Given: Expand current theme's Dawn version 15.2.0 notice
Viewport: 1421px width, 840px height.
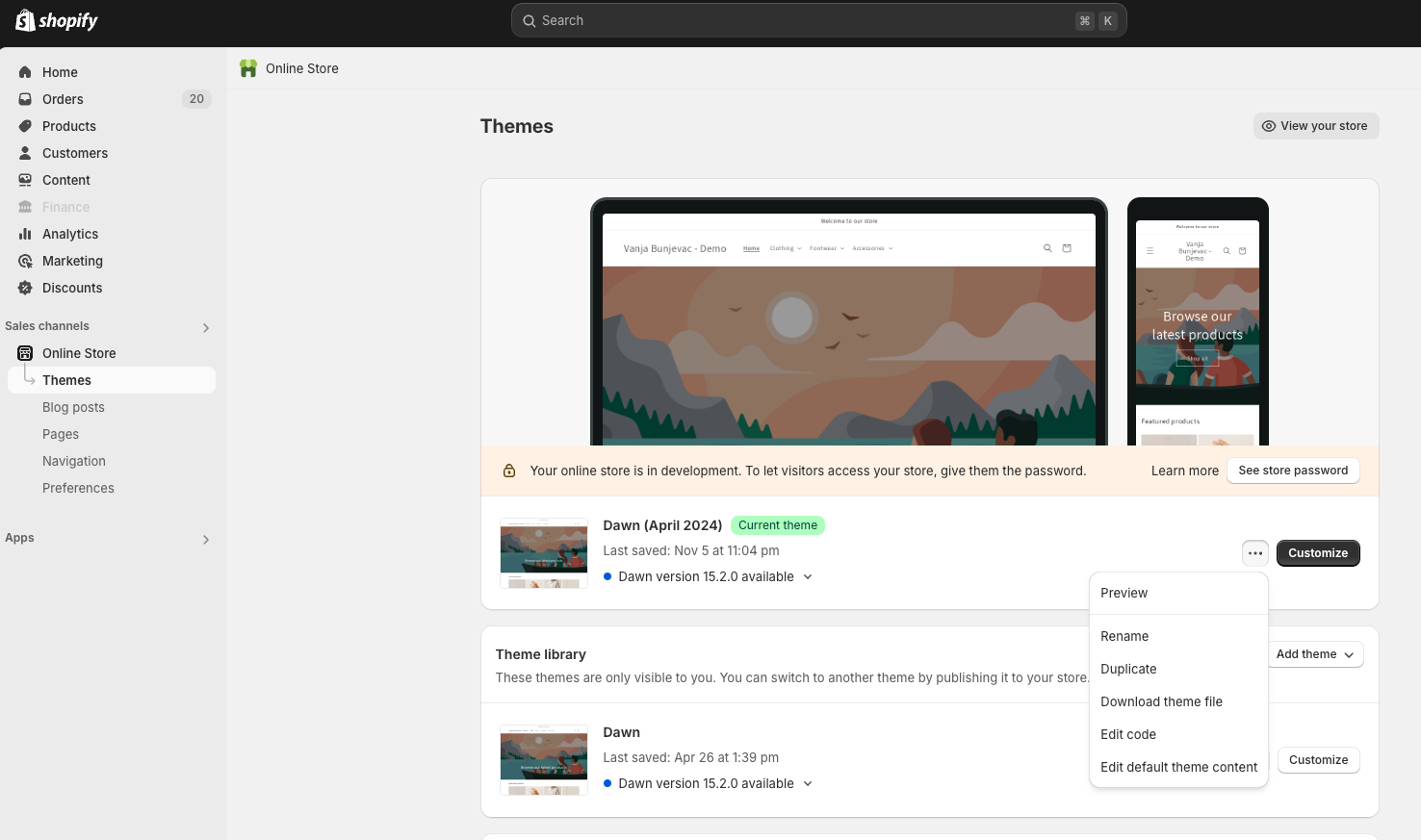Looking at the screenshot, I should pyautogui.click(x=808, y=577).
